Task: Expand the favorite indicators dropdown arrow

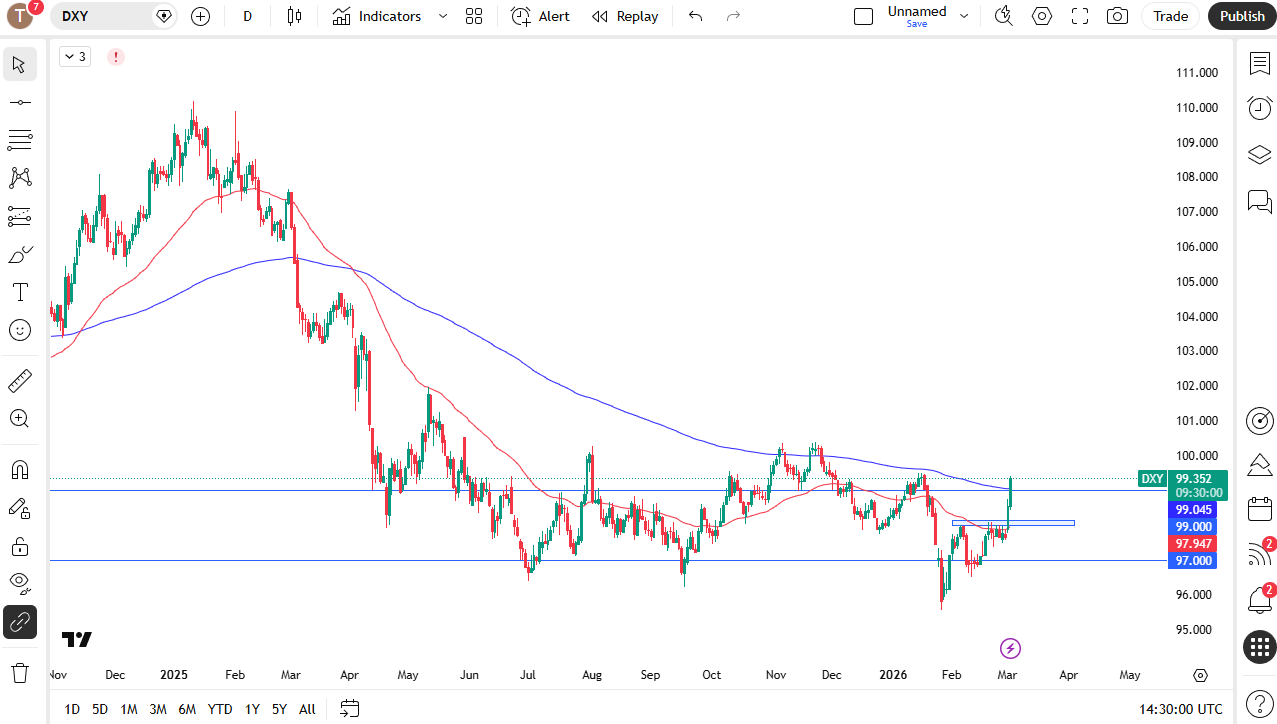Action: [x=443, y=16]
